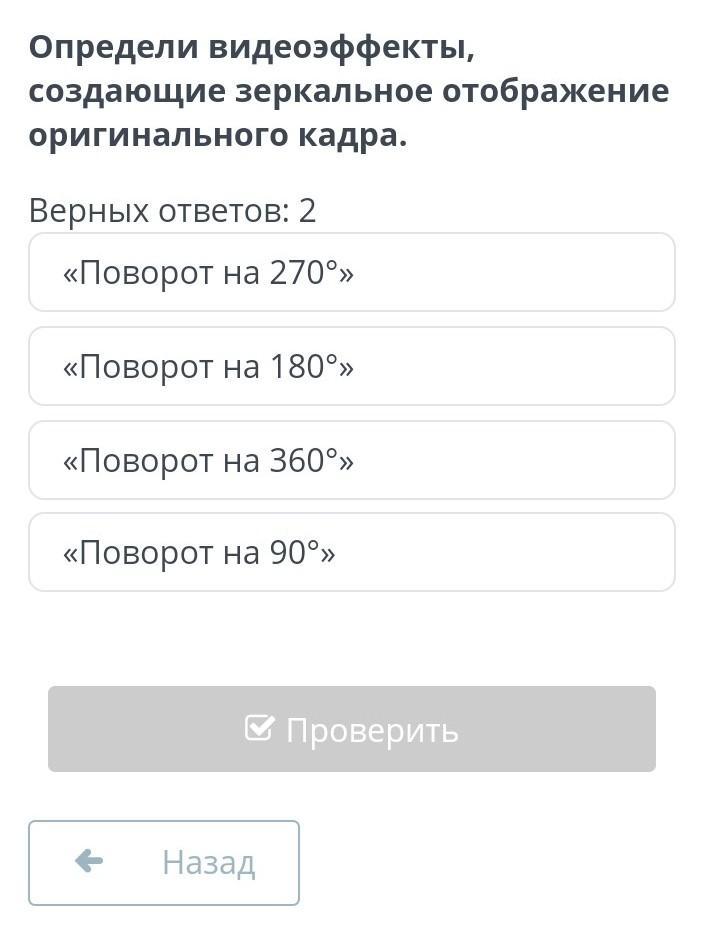This screenshot has width=712, height=946.
Task: Click the «Верных ответов: 2» label
Action: (172, 211)
